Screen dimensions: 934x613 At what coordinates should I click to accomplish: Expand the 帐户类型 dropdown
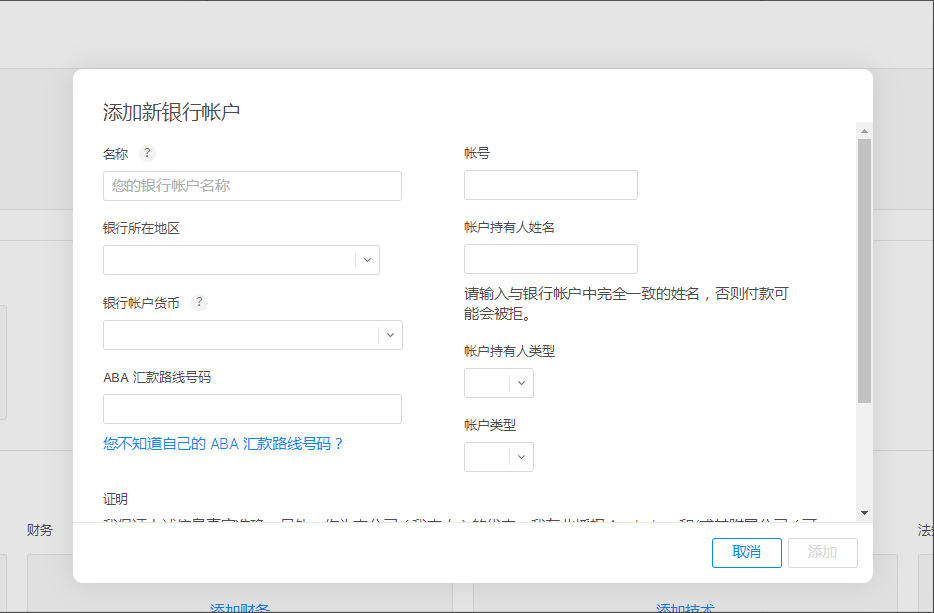pos(499,457)
